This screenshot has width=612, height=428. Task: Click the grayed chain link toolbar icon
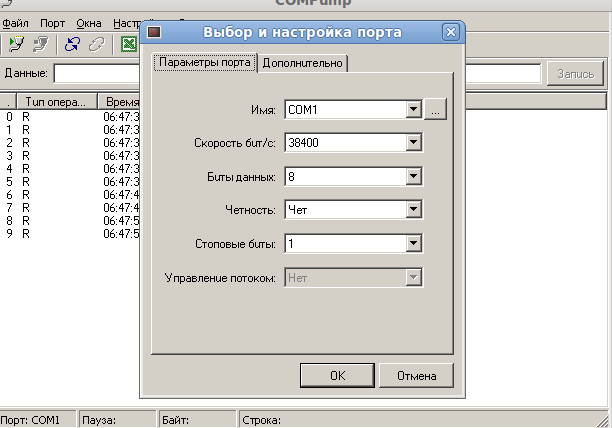click(97, 44)
